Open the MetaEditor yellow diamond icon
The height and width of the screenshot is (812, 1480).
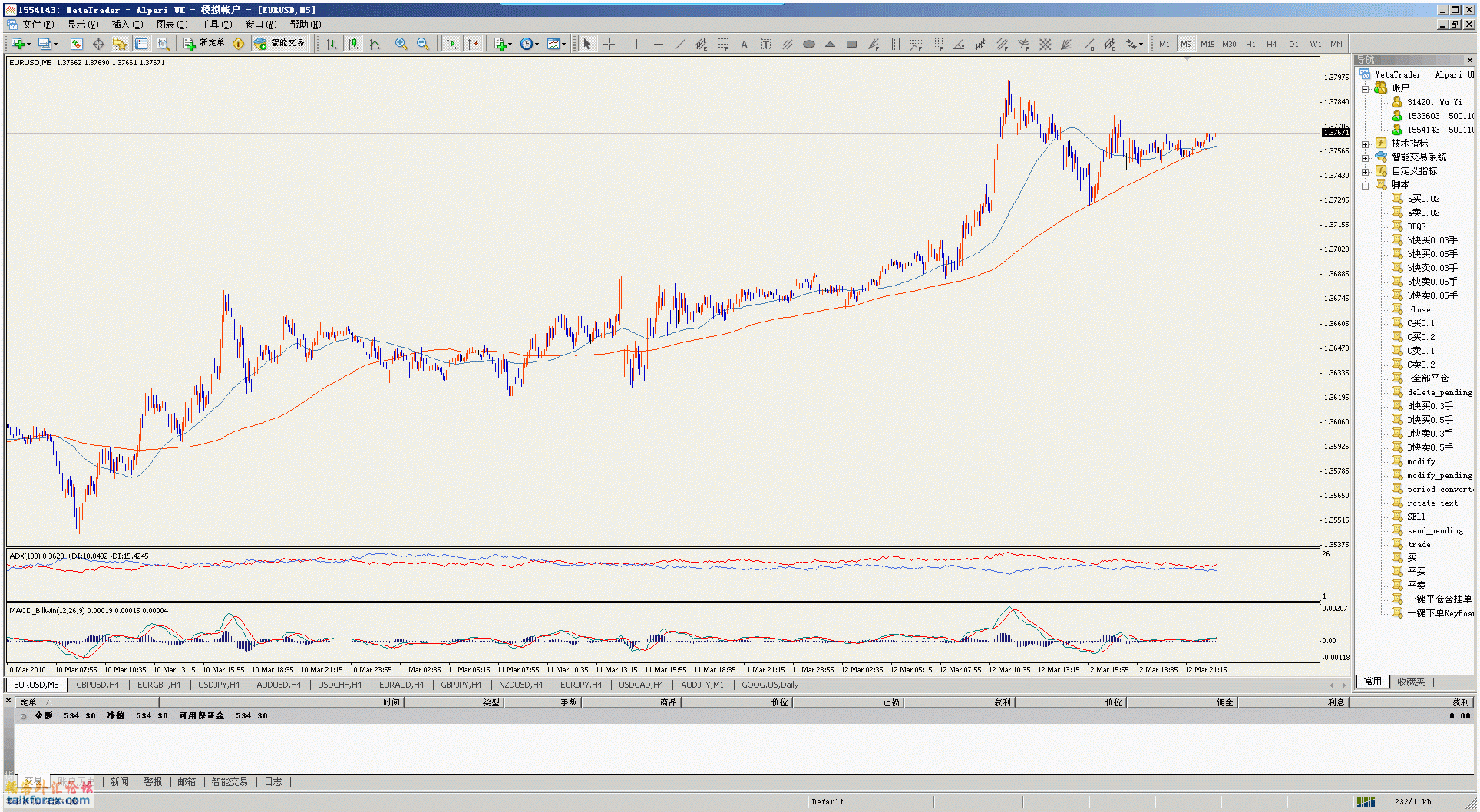coord(239,44)
